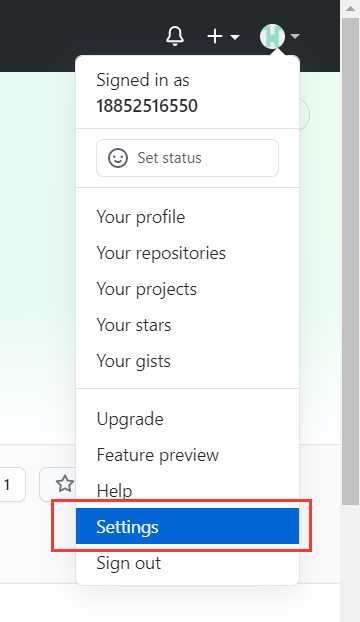Image resolution: width=360 pixels, height=622 pixels.
Task: Click the user avatar picture
Action: 272,36
